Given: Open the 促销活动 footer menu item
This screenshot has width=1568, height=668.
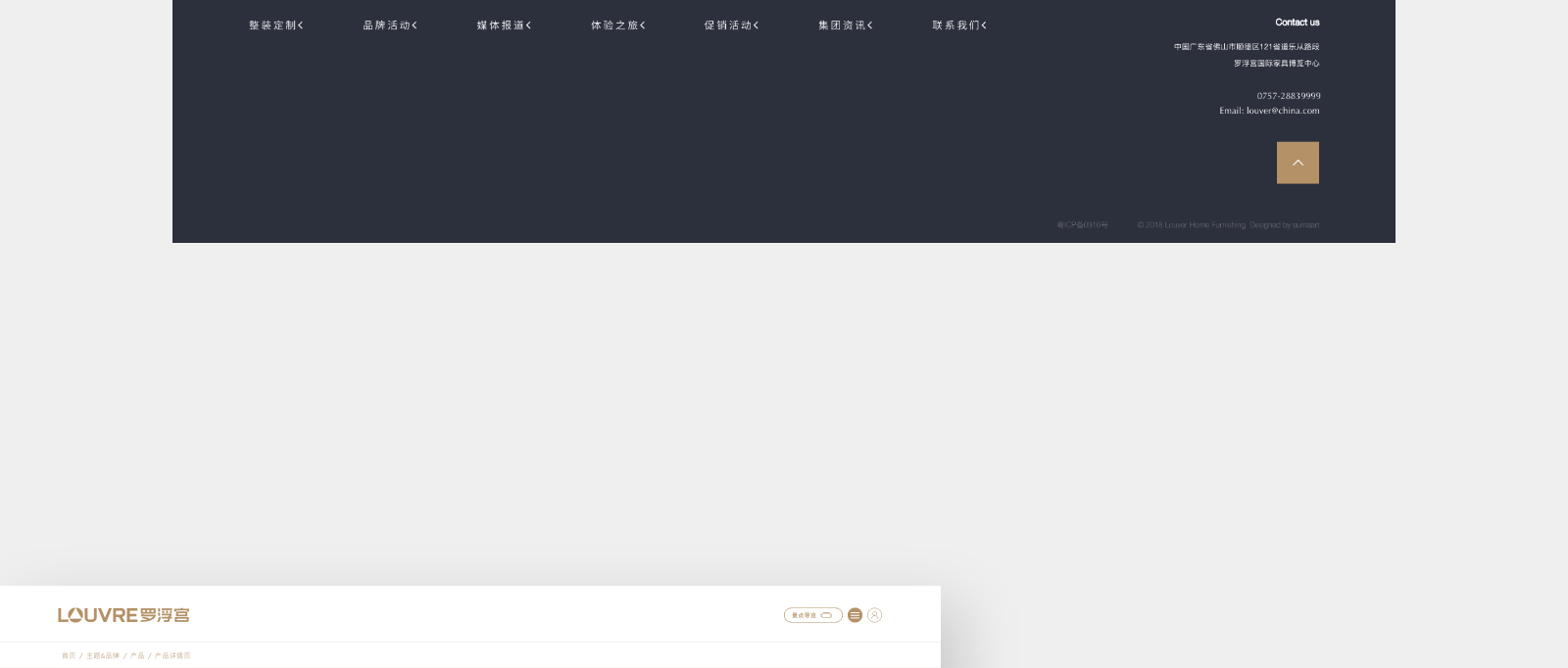Looking at the screenshot, I should (732, 25).
